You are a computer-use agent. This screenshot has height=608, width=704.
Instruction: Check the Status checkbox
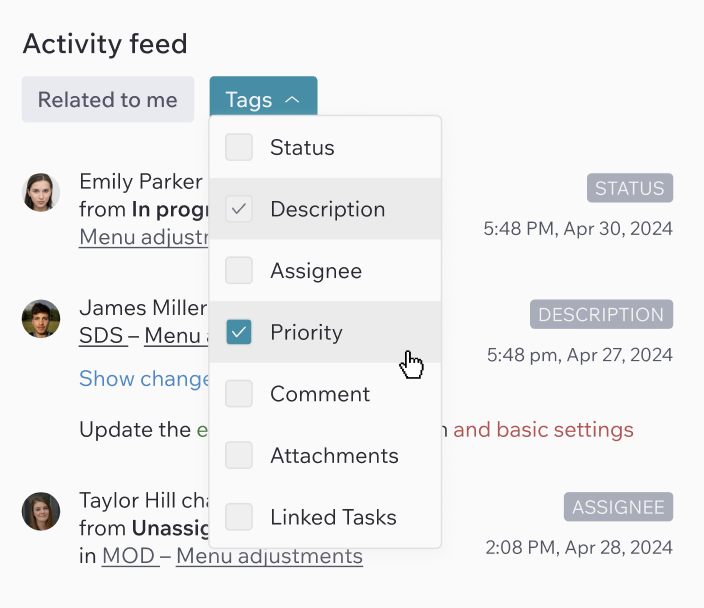tap(239, 147)
